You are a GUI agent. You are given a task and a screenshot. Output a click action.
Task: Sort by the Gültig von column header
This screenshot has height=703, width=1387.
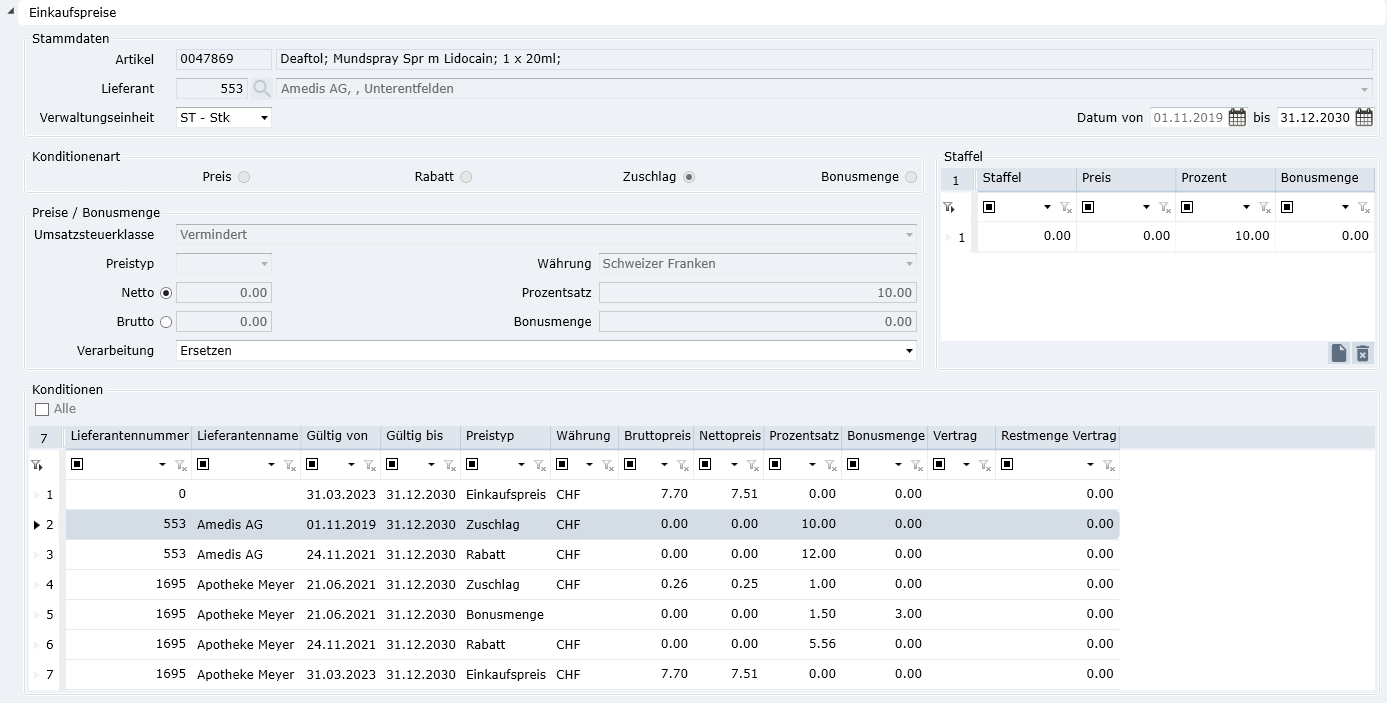pyautogui.click(x=338, y=436)
